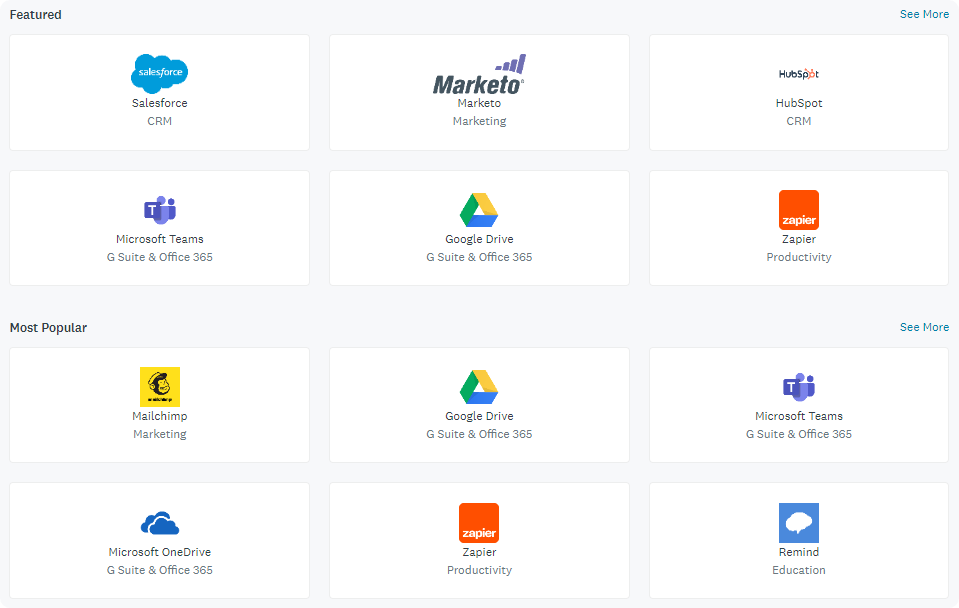
Task: Select the Mailchimp title text
Action: [x=160, y=416]
